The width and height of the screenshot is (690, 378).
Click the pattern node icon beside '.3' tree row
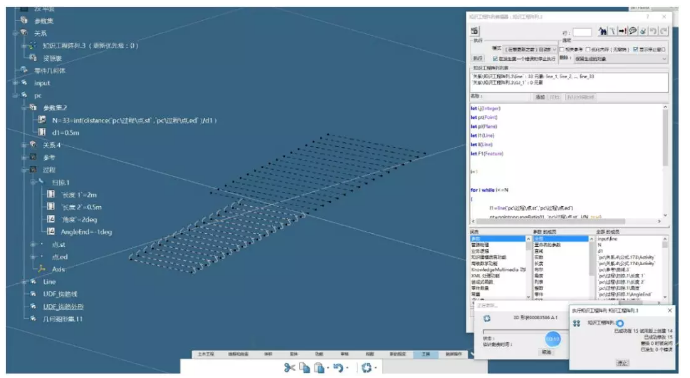click(x=33, y=45)
